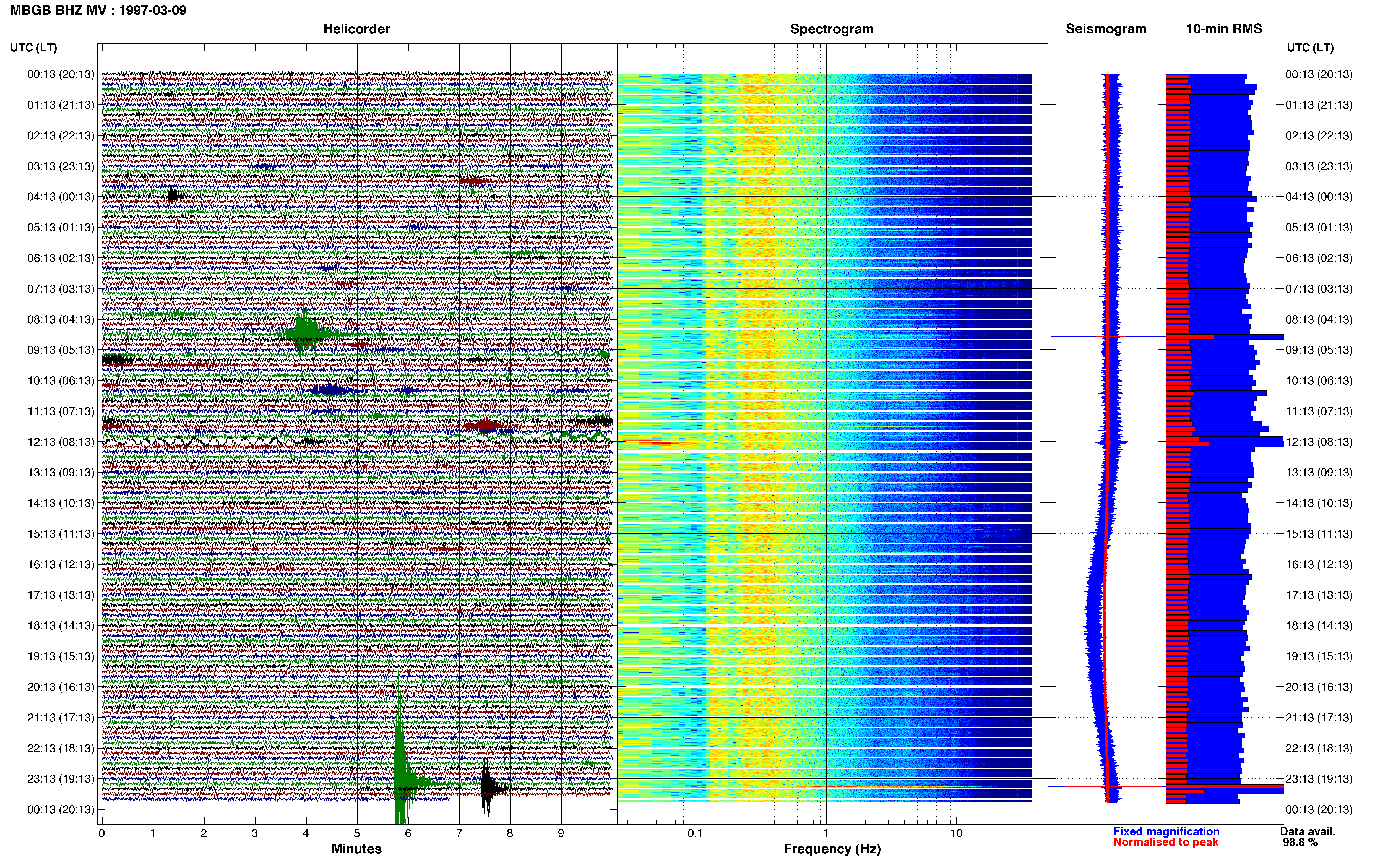Click right-axis time label '12:13 (08:13)'

pyautogui.click(x=1319, y=442)
